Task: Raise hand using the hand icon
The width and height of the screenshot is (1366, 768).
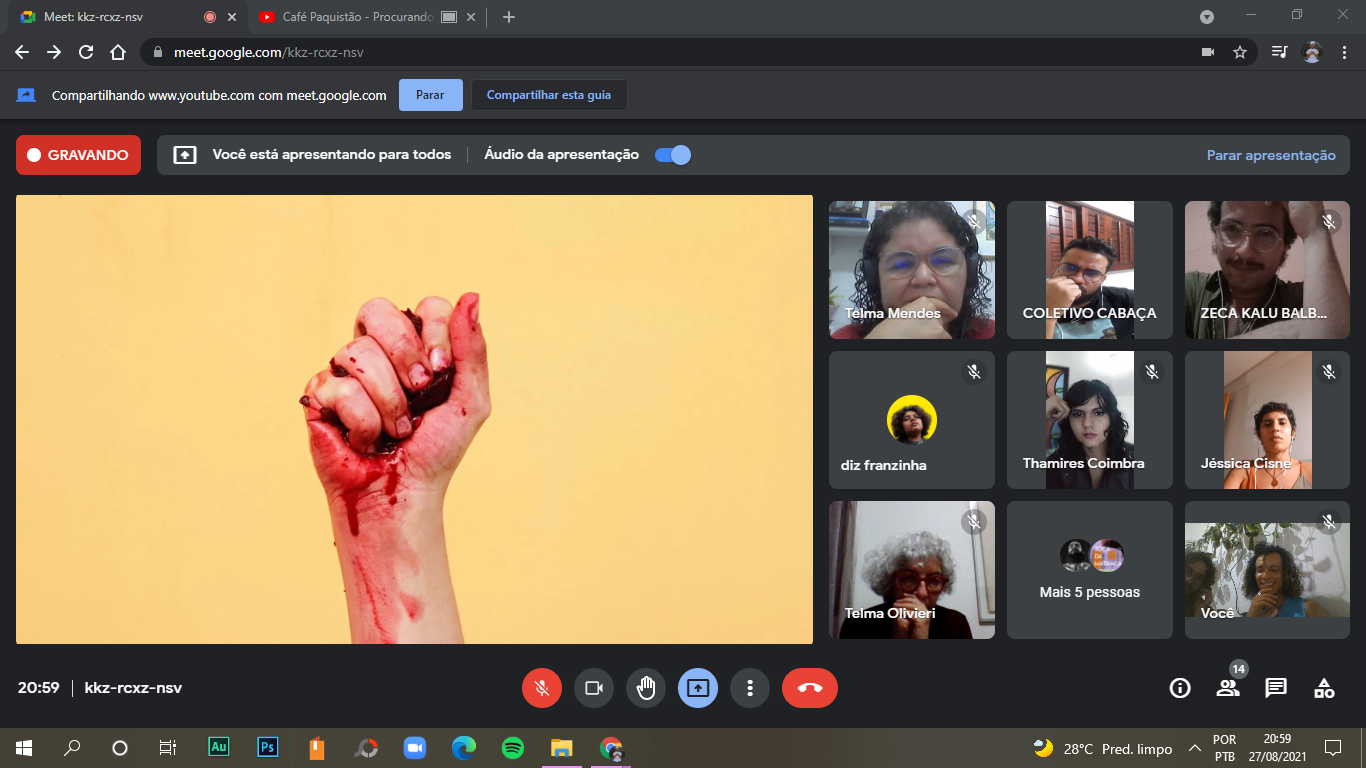Action: pyautogui.click(x=646, y=688)
